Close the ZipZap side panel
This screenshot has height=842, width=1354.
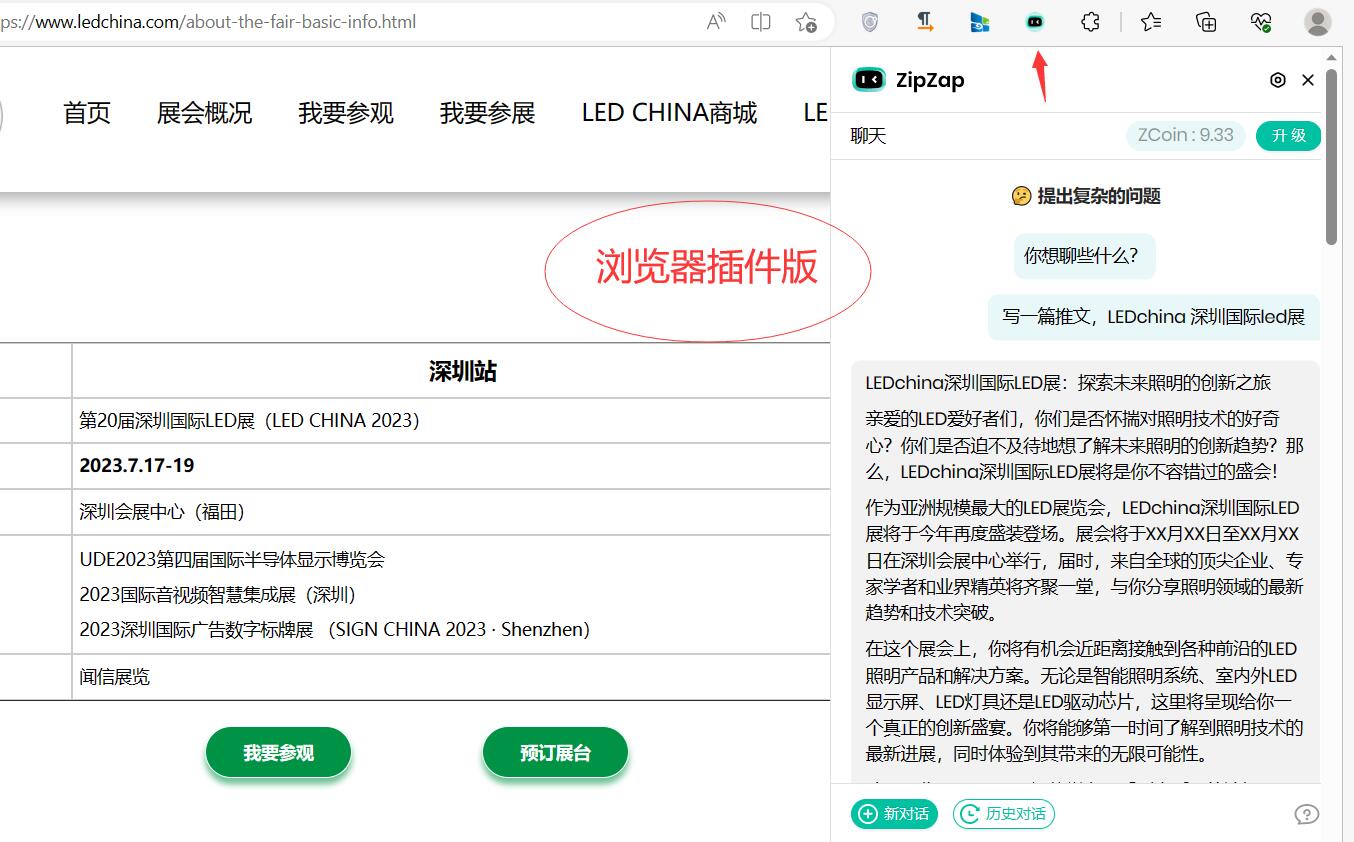coord(1308,80)
